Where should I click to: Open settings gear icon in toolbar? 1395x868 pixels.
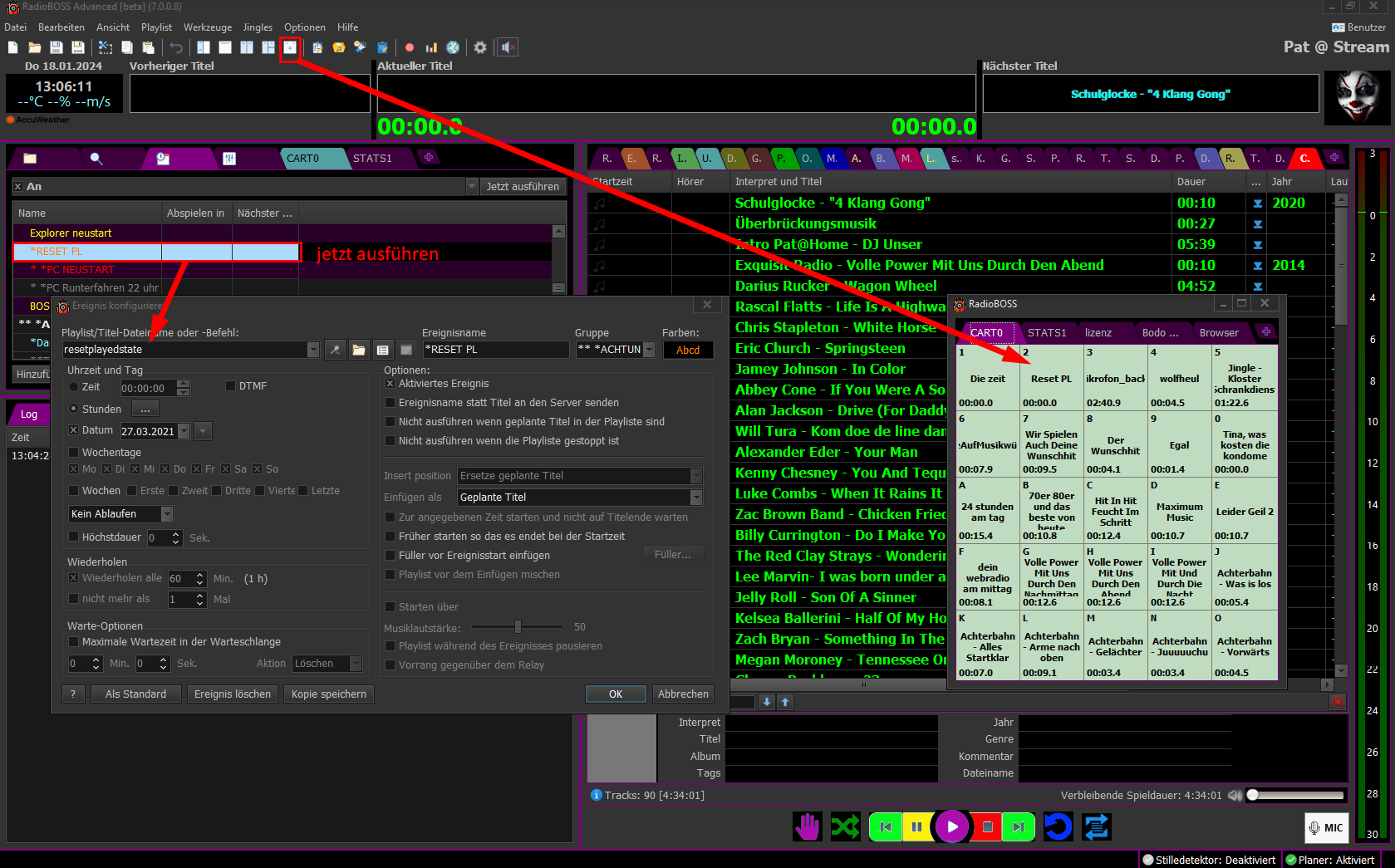point(480,48)
